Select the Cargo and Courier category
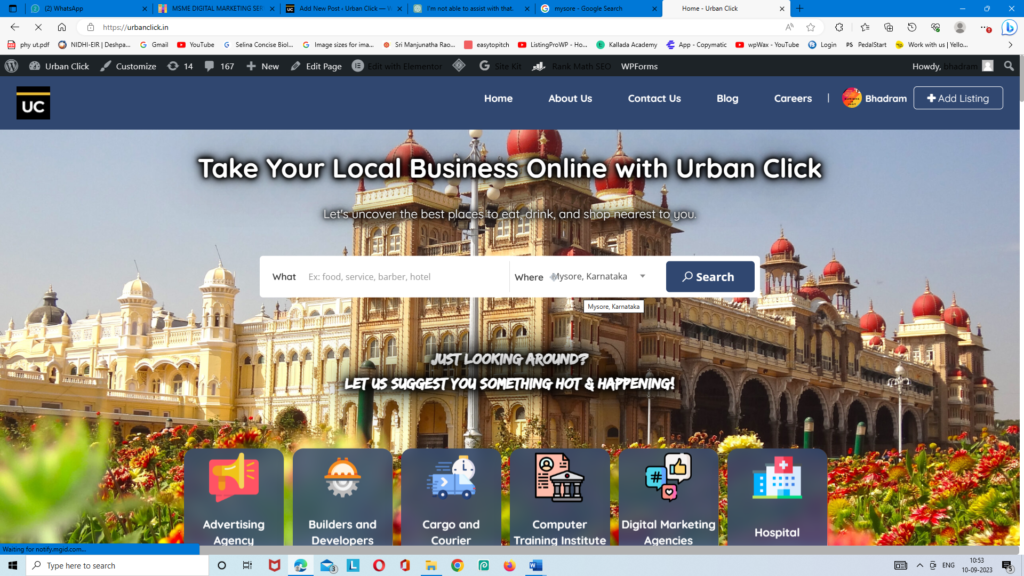Screen dimensions: 1024x576 click(451, 497)
